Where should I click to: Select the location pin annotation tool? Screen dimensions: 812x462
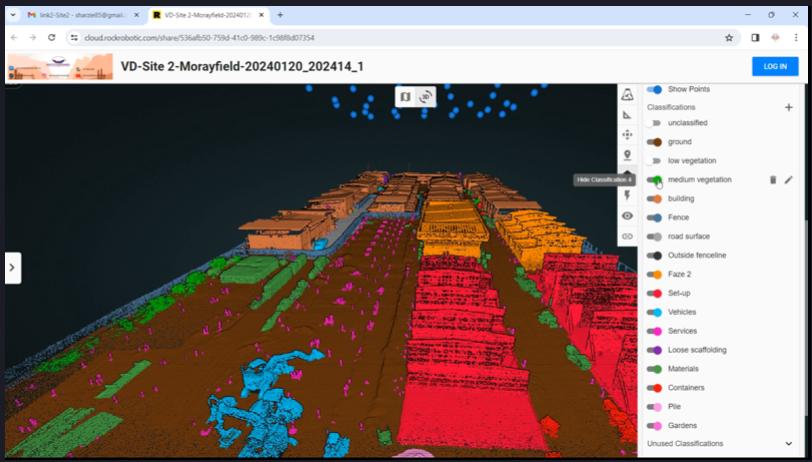[627, 155]
